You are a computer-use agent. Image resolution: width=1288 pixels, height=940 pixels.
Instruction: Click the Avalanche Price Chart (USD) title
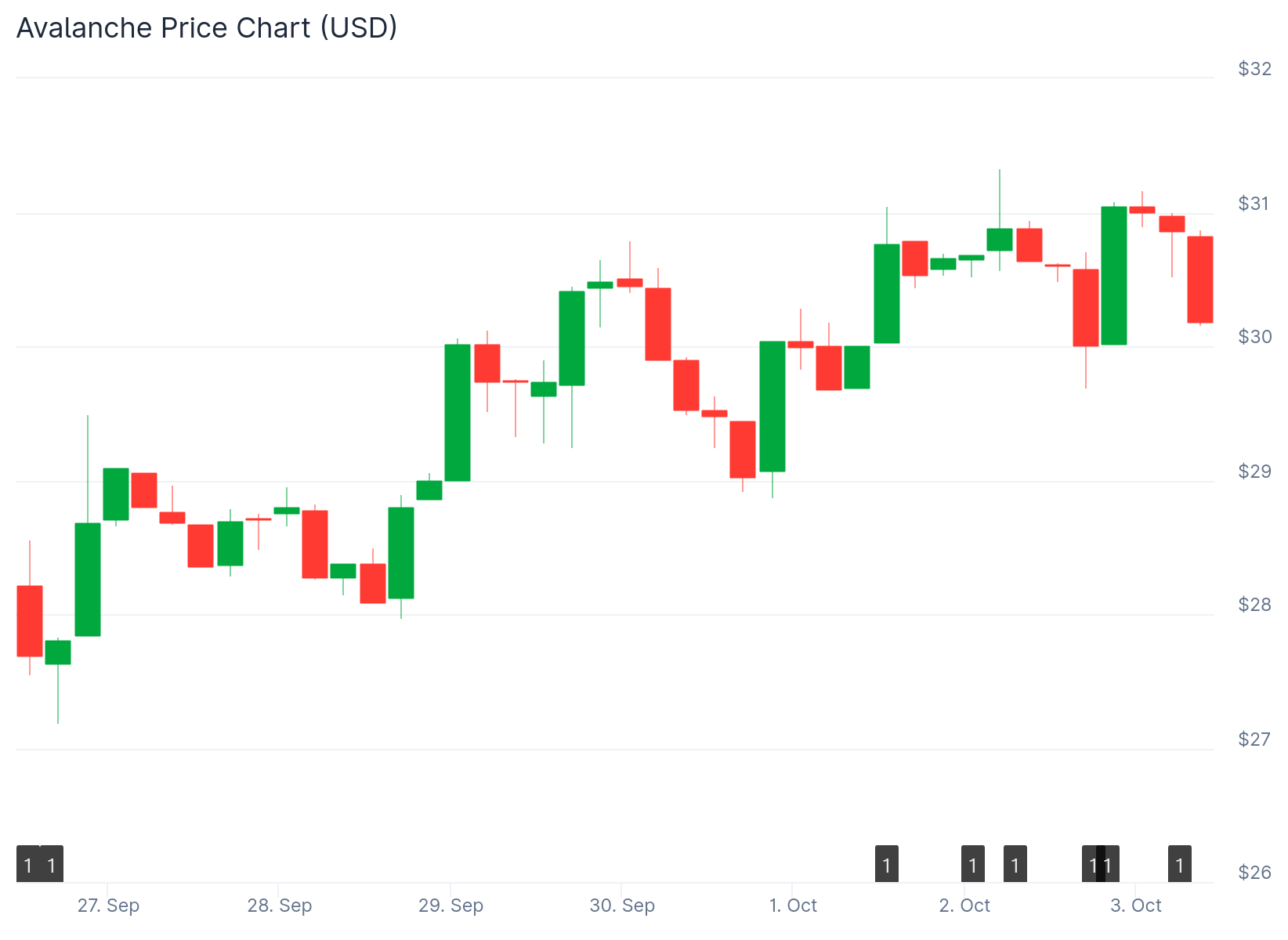[x=207, y=28]
